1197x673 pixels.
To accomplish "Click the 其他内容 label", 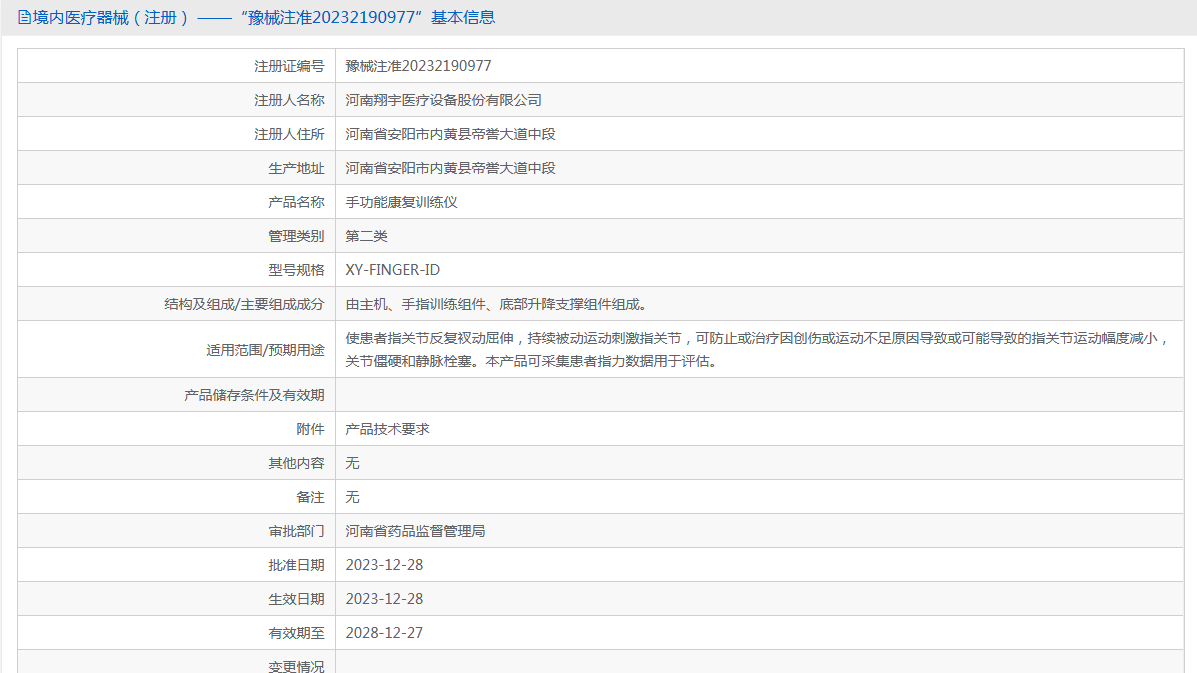I will coord(296,463).
